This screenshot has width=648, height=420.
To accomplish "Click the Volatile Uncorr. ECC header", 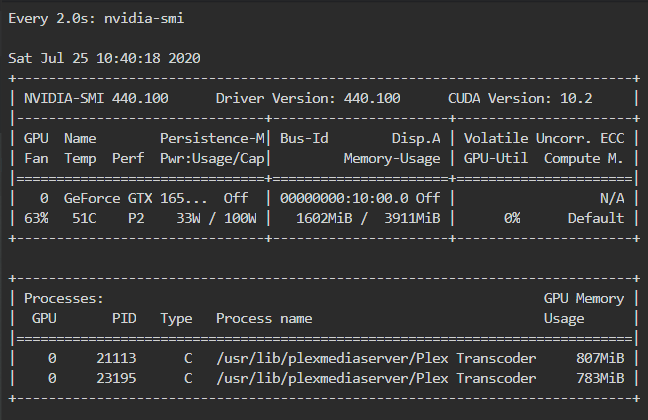I will (544, 138).
